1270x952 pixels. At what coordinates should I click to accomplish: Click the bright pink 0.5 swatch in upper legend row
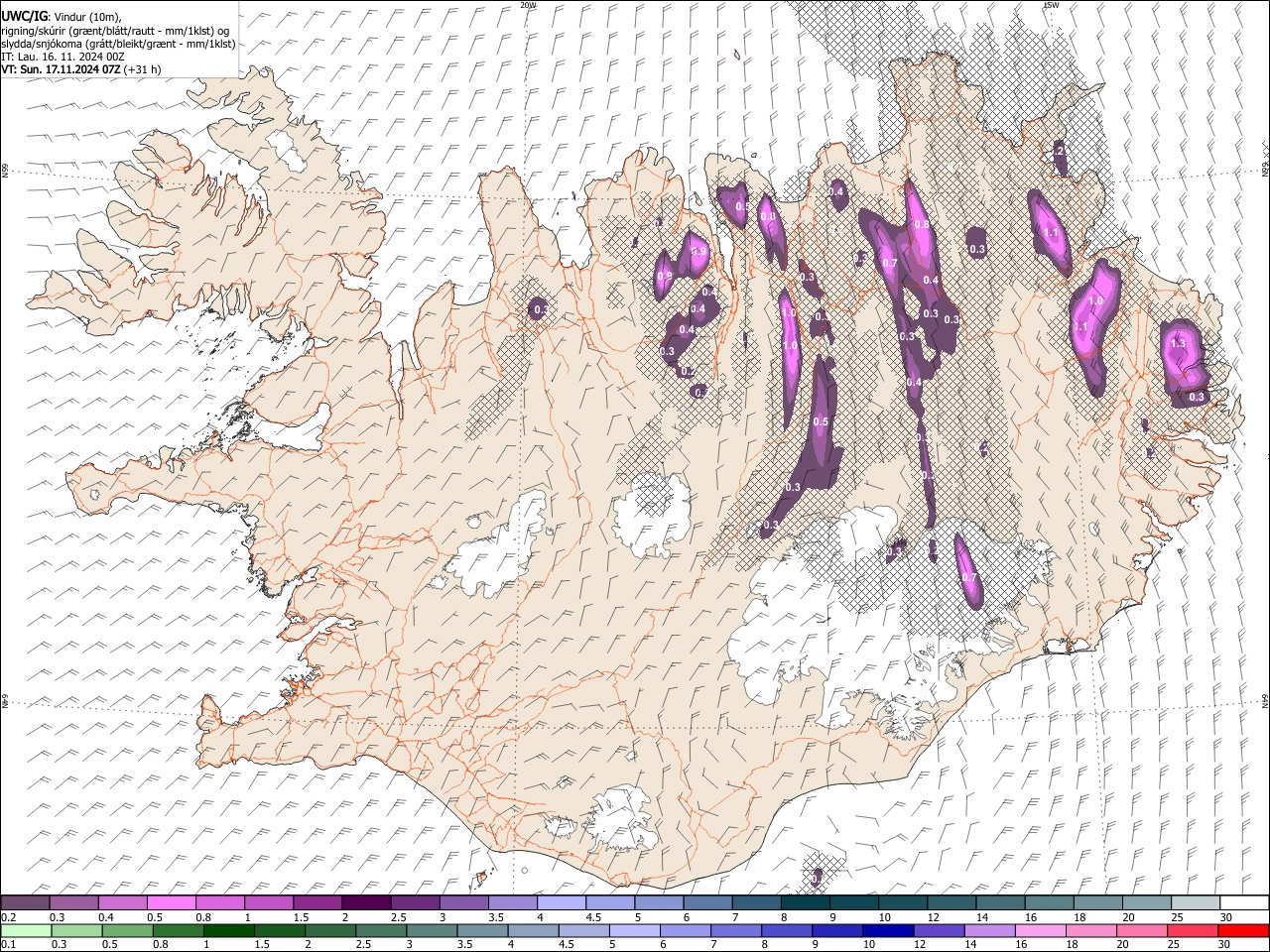[x=171, y=902]
